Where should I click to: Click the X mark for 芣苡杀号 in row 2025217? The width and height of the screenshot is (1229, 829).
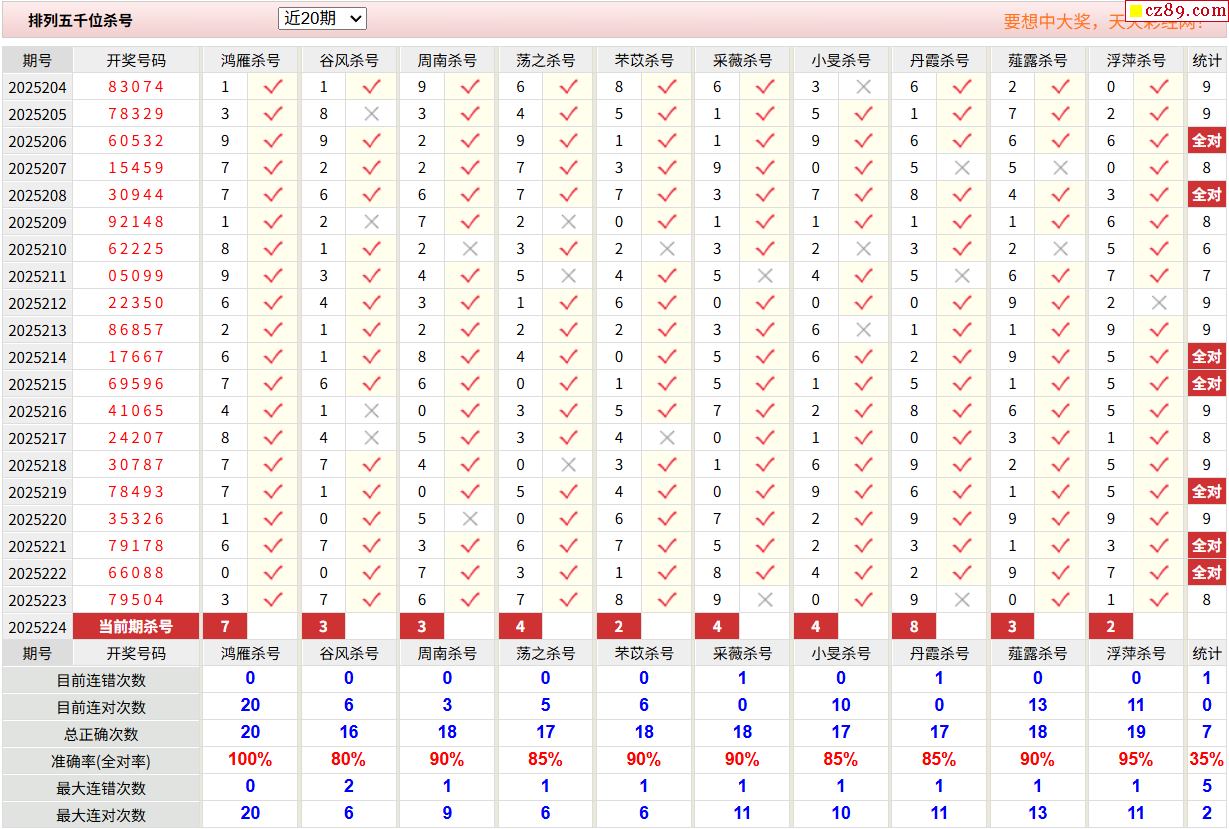[x=667, y=438]
